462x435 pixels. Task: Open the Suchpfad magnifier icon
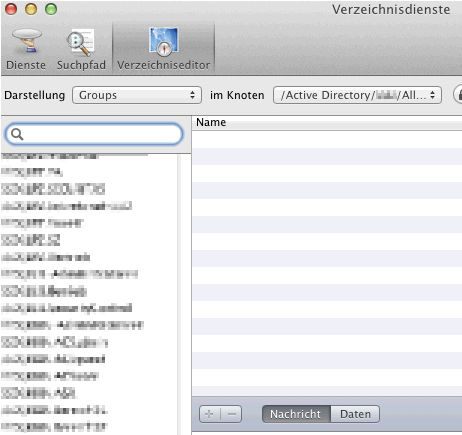pos(81,42)
